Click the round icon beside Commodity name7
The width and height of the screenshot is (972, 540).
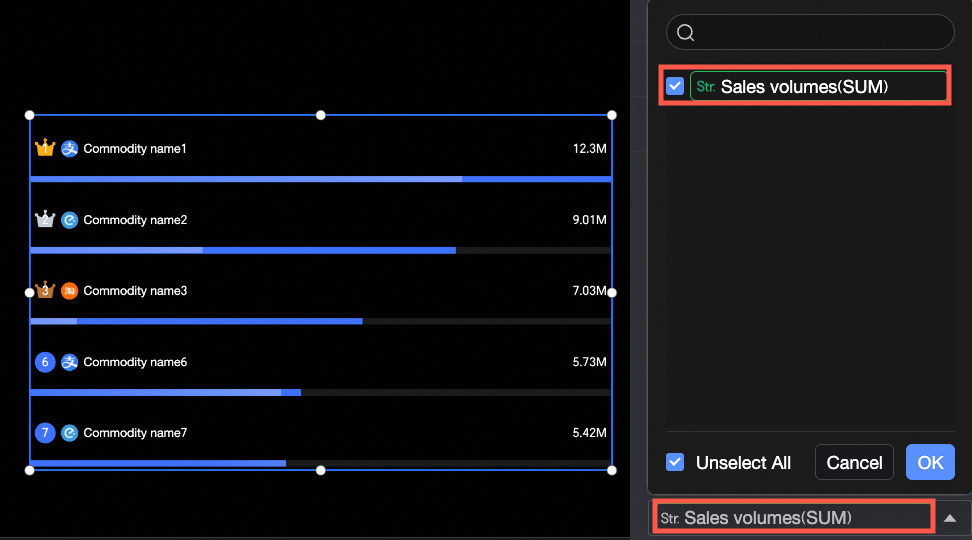pos(69,433)
